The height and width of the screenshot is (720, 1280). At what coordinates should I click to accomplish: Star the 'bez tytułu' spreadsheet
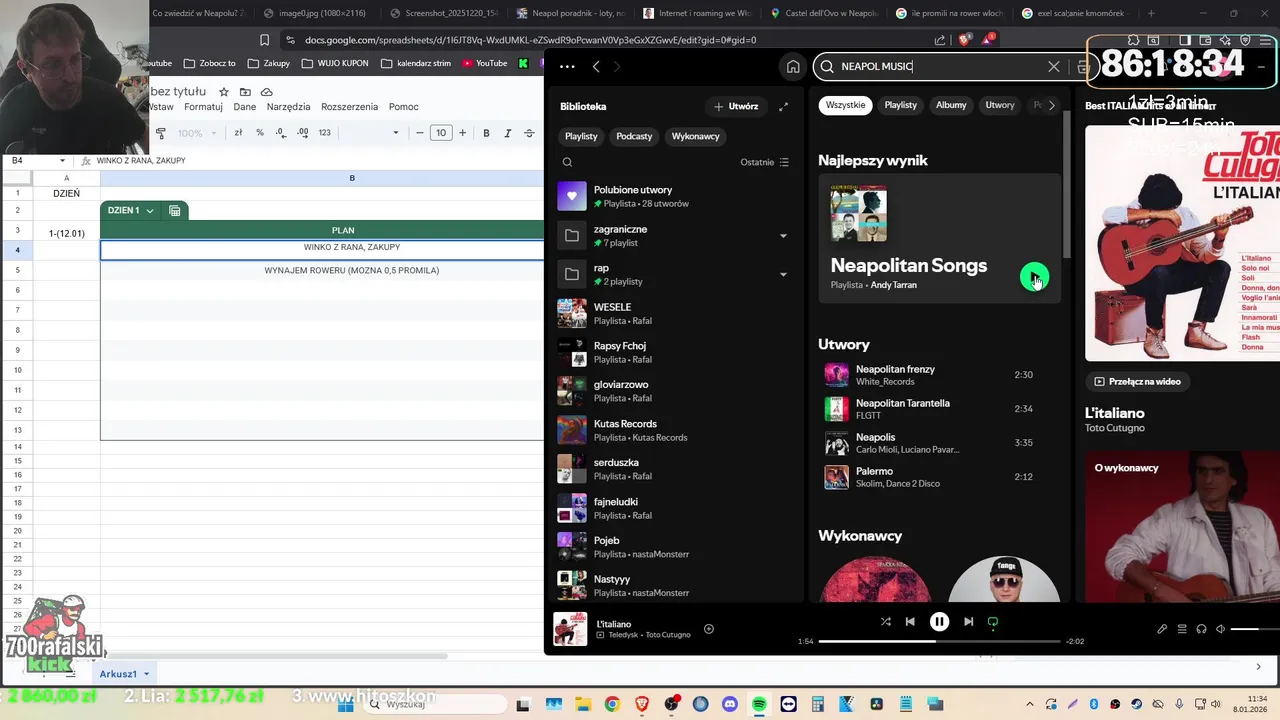[x=224, y=92]
